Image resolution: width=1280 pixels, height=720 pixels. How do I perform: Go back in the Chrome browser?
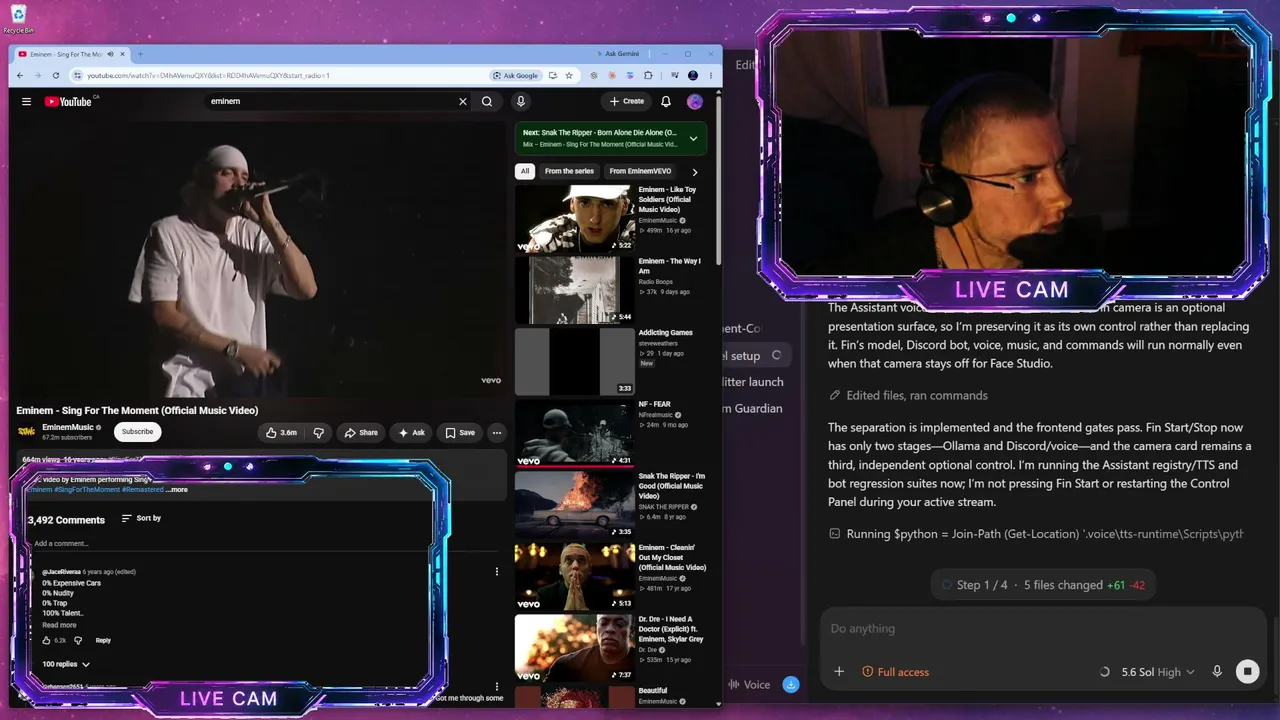(20, 75)
